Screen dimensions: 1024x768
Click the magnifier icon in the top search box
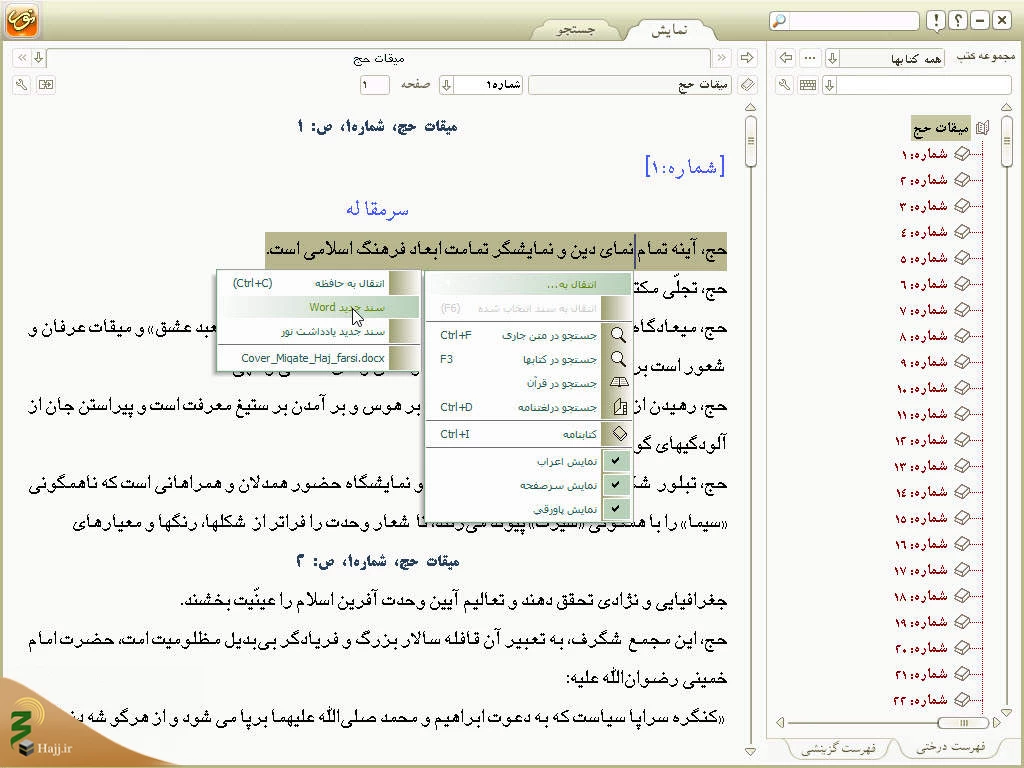click(x=779, y=21)
